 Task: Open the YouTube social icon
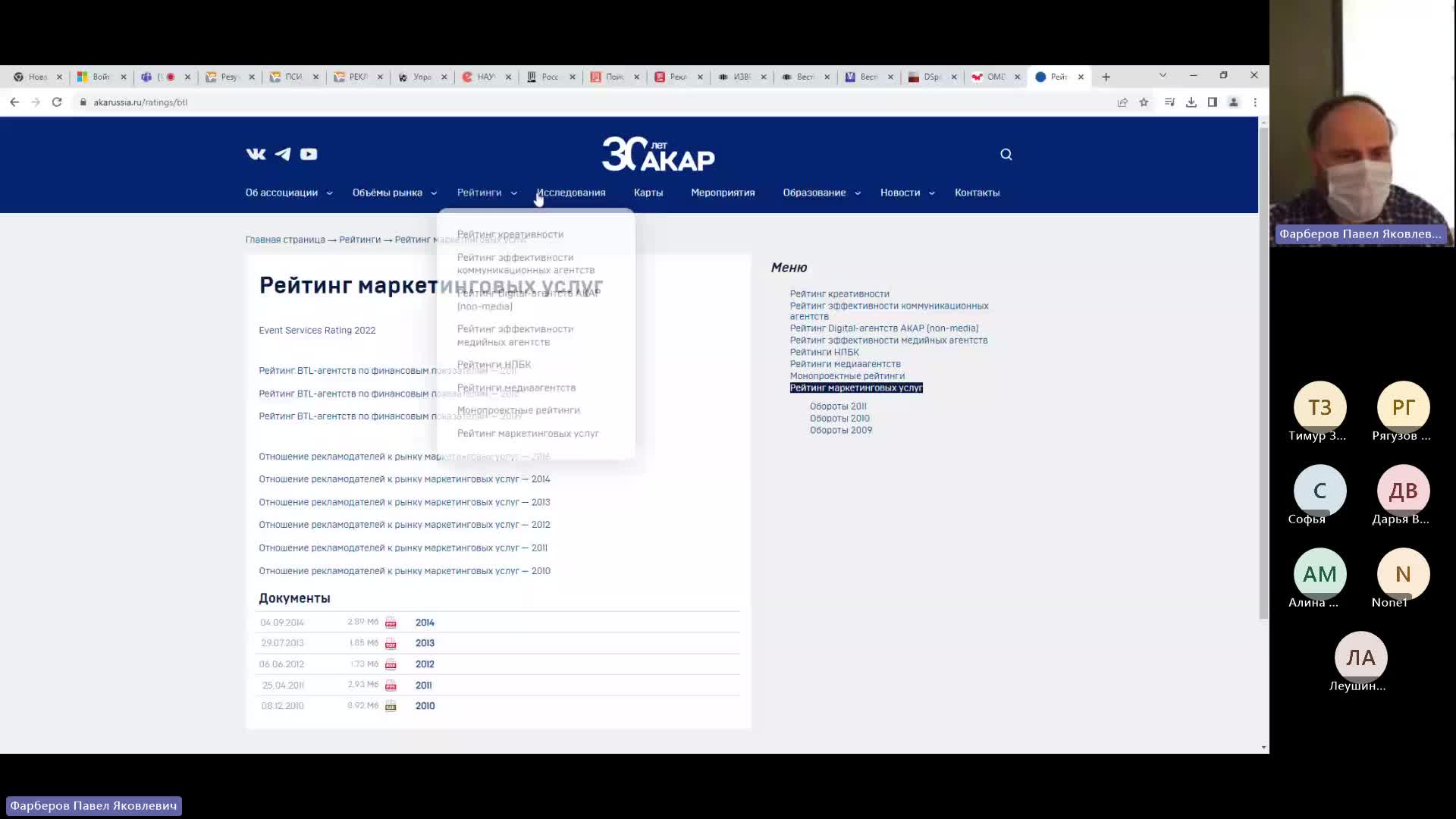click(x=309, y=154)
